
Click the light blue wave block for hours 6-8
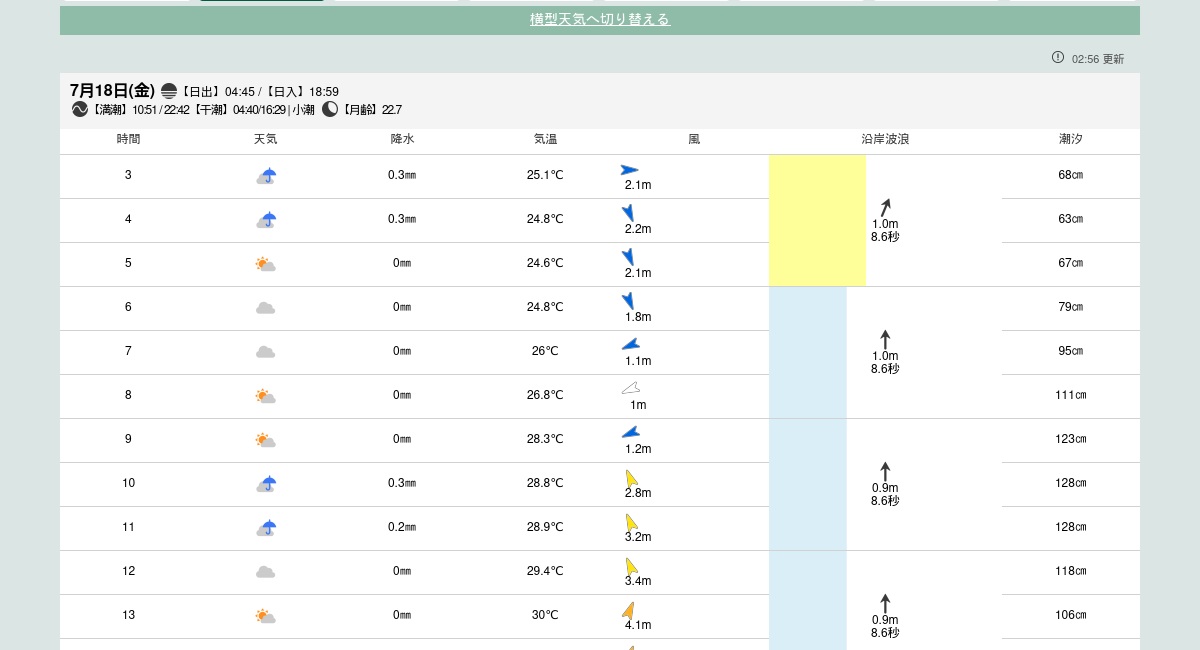[x=807, y=352]
